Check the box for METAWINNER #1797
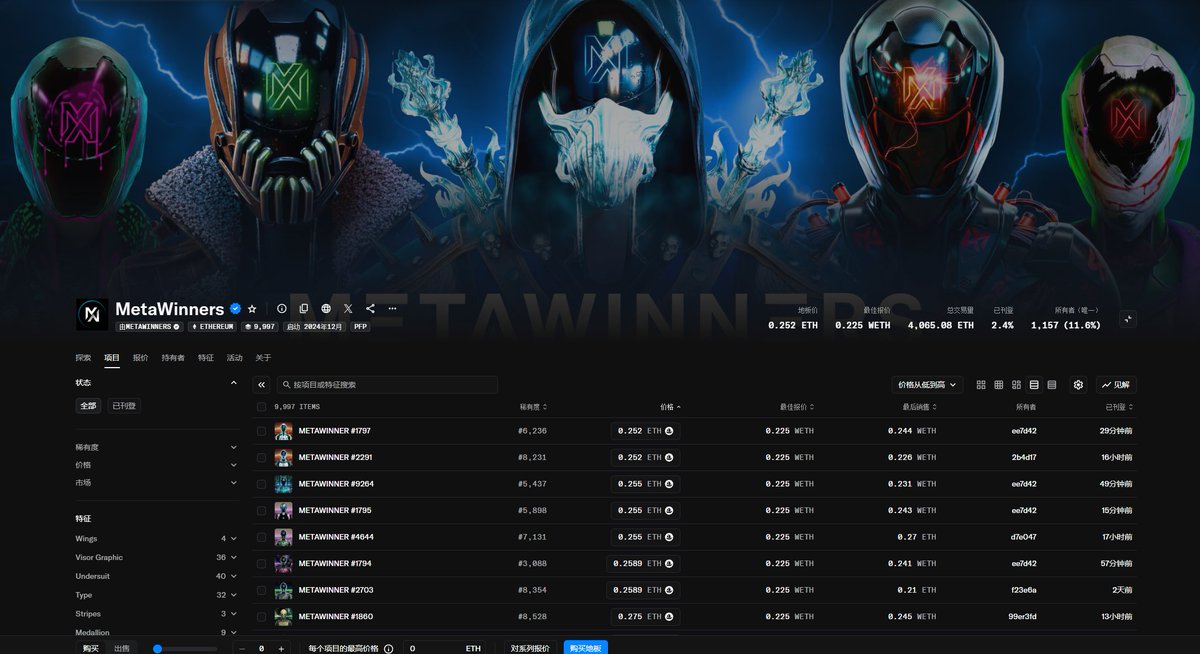The image size is (1200, 654). point(262,431)
